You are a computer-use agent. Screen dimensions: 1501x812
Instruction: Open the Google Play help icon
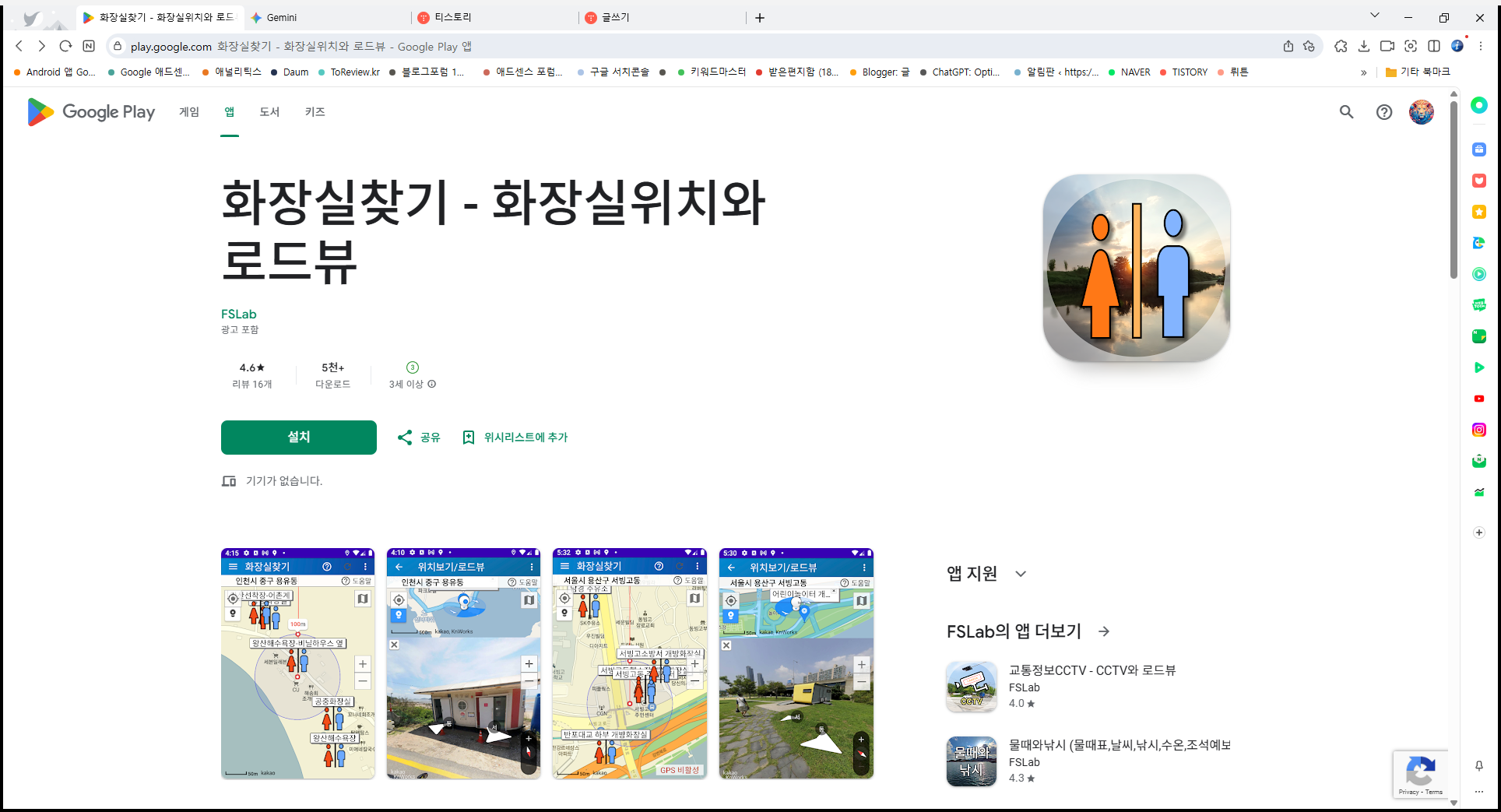coord(1384,112)
